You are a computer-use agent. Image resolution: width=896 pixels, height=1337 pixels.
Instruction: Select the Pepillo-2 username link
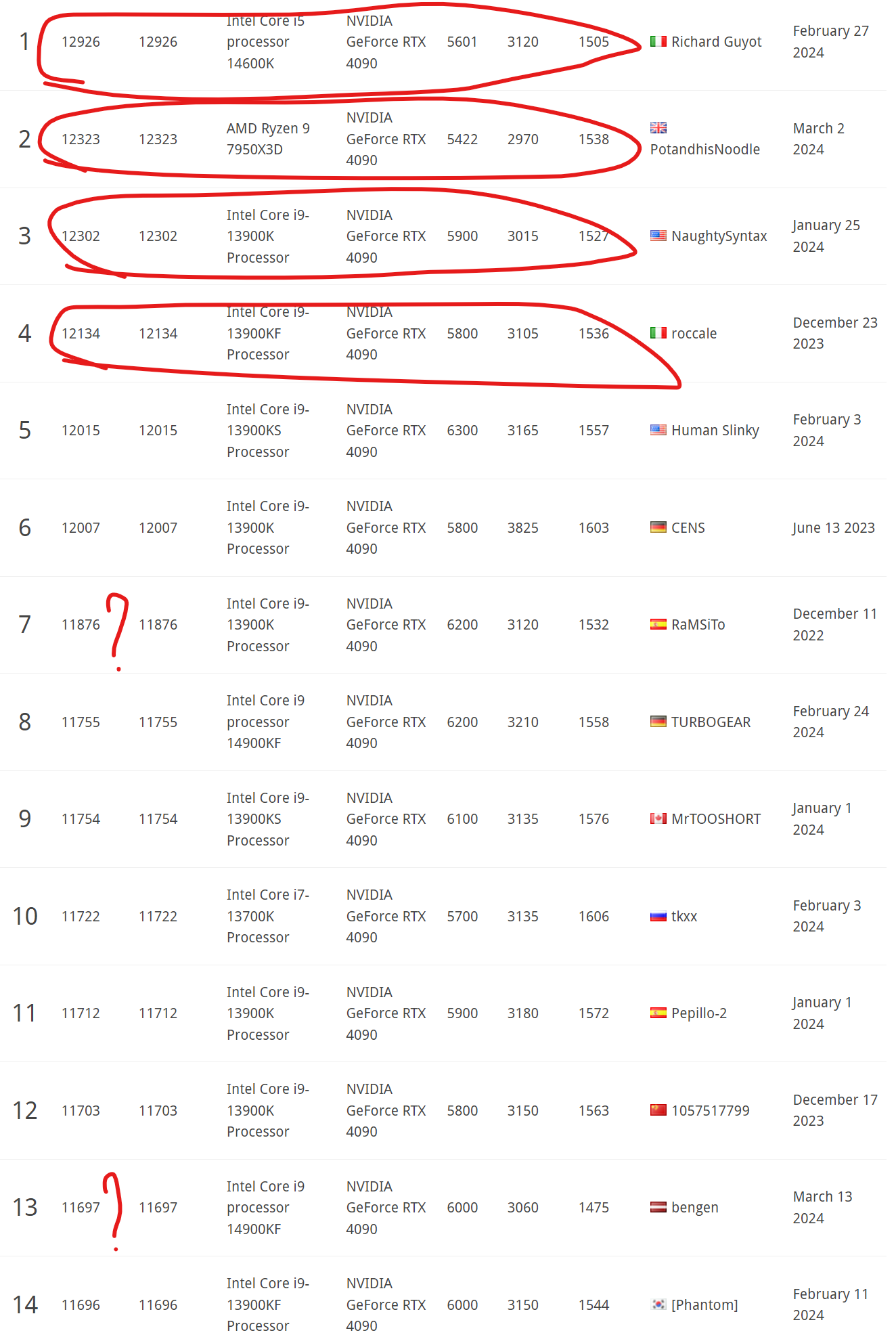pyautogui.click(x=698, y=1013)
